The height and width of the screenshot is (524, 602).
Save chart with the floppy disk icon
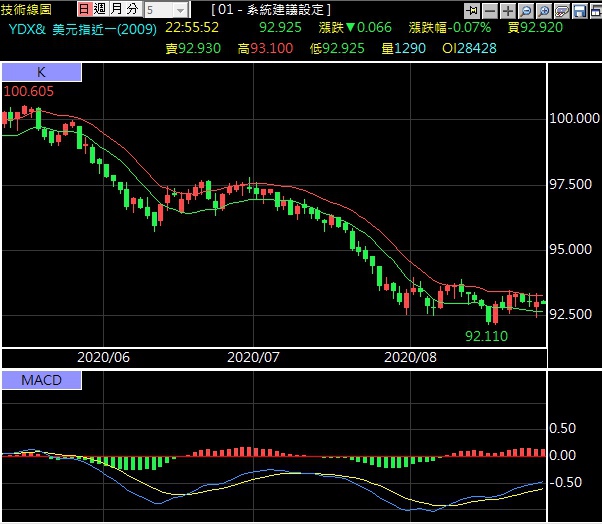[x=580, y=11]
